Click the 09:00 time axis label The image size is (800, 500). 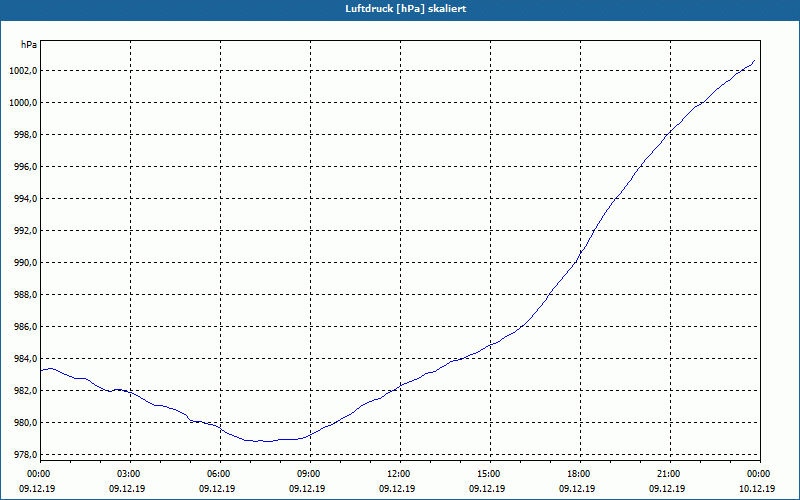pos(310,474)
